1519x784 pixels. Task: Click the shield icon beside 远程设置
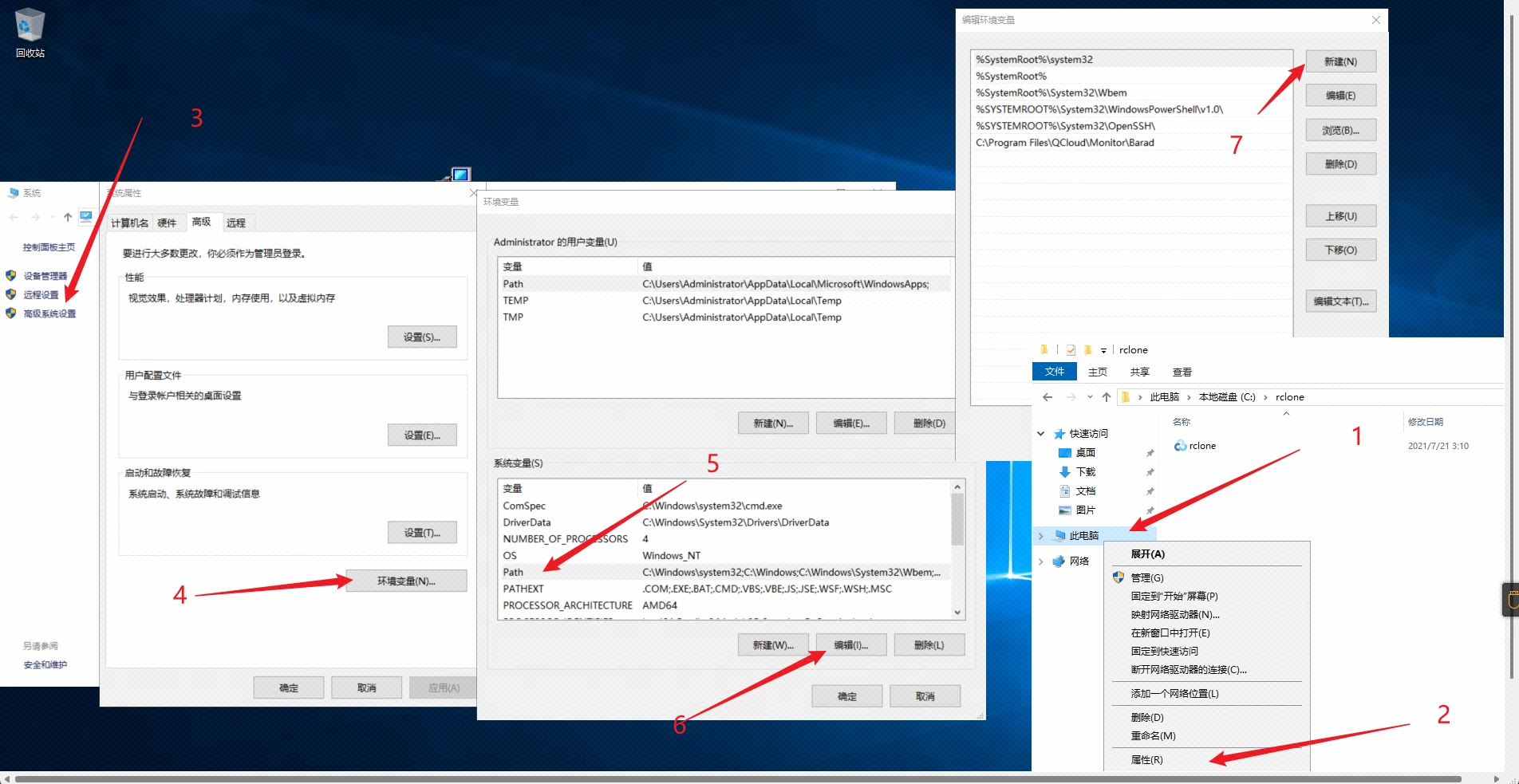click(11, 294)
